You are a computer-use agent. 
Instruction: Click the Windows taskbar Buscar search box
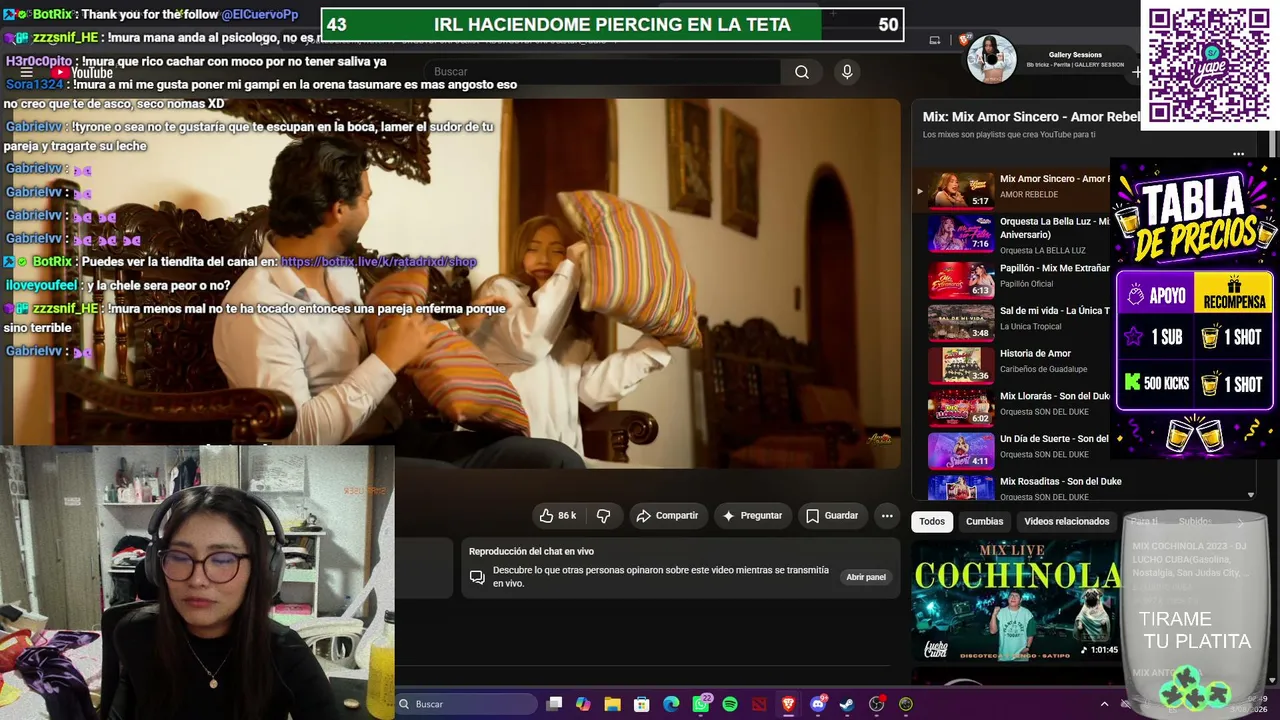467,704
